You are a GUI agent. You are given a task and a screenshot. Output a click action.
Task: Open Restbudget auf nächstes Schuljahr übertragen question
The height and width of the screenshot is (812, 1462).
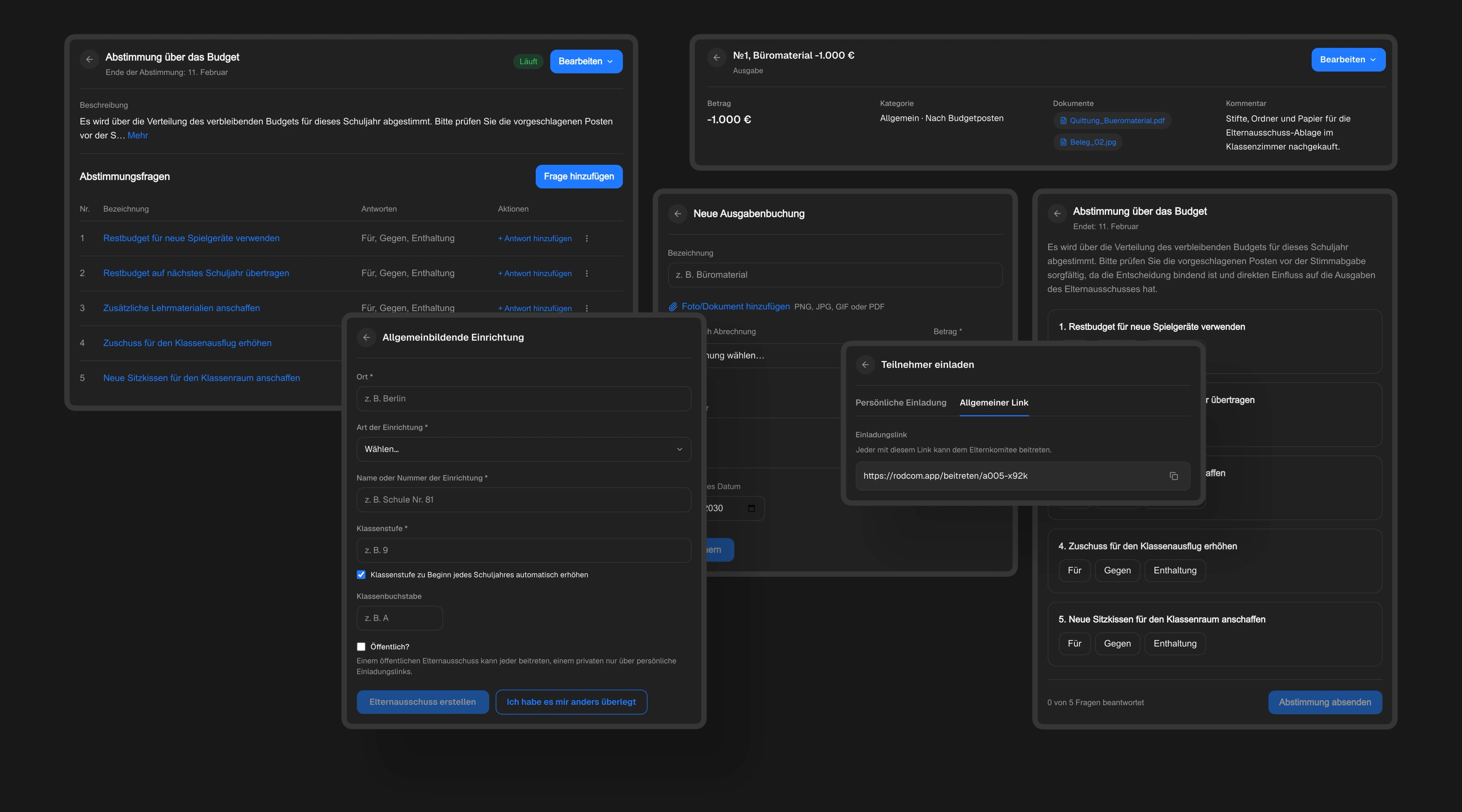point(196,273)
